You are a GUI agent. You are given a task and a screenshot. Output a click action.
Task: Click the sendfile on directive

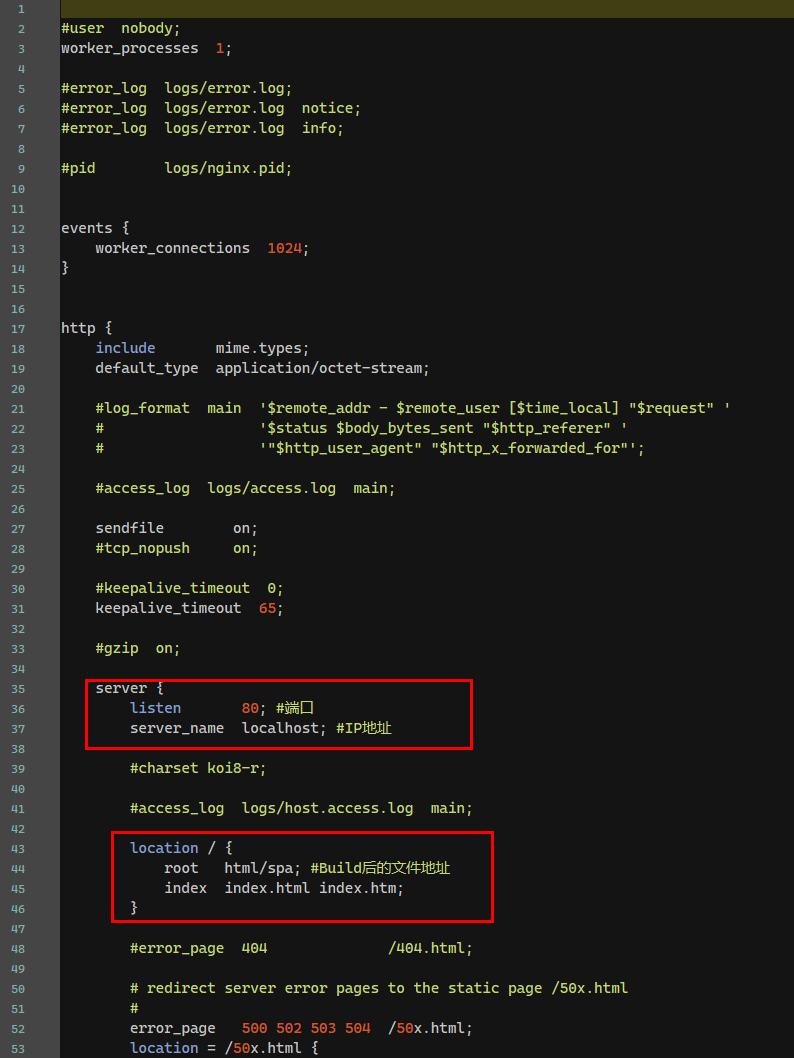176,528
